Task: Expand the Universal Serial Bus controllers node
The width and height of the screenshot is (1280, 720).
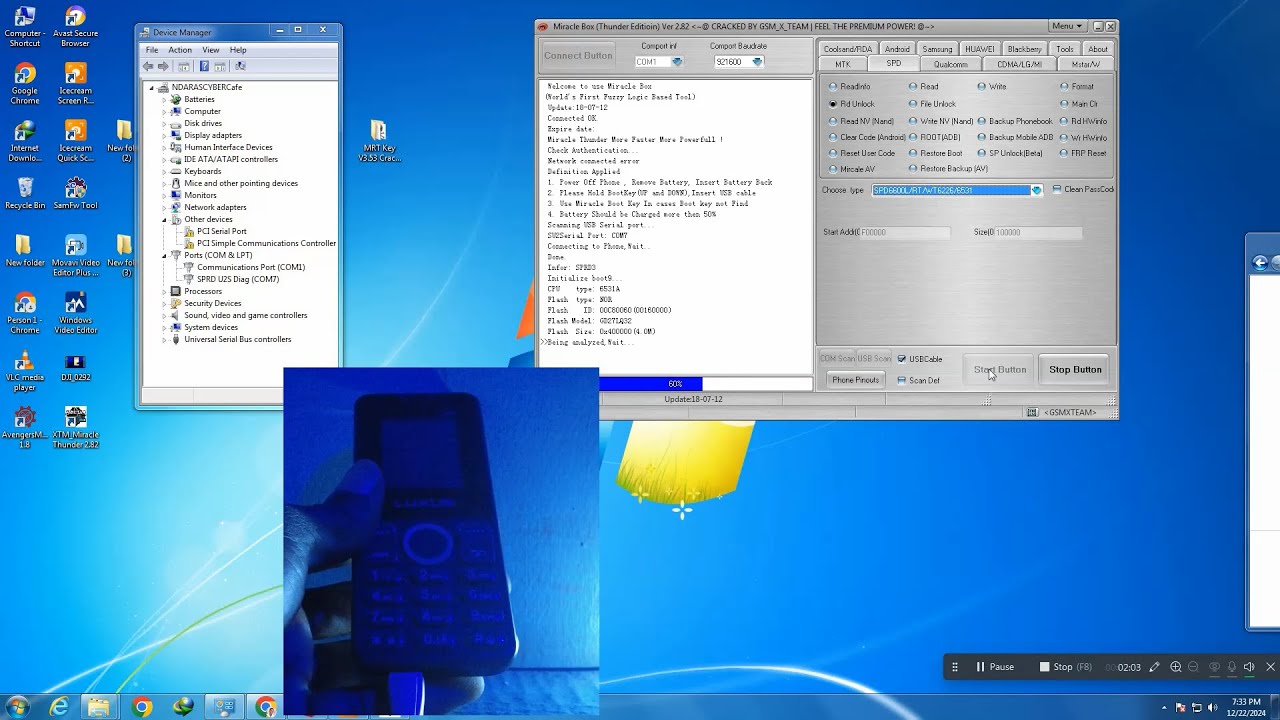Action: (x=164, y=339)
